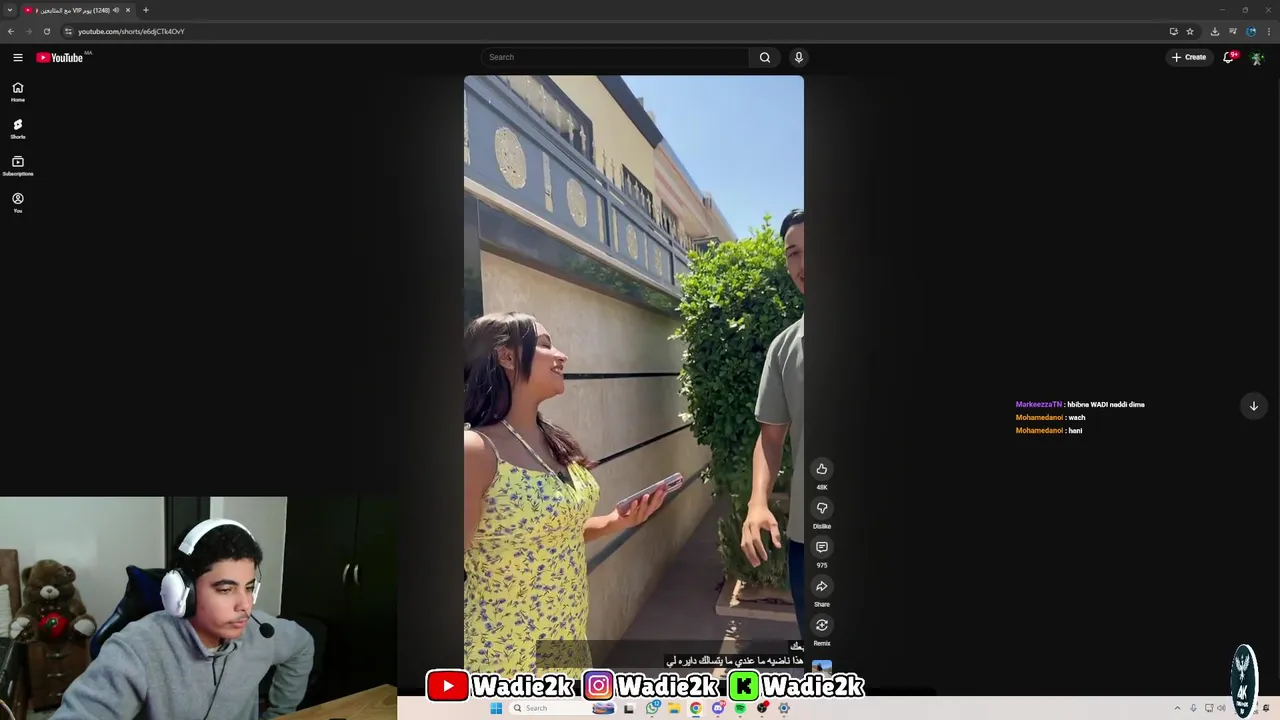Screen dimensions: 1280x720
Task: Reload the YouTube page
Action: click(46, 31)
